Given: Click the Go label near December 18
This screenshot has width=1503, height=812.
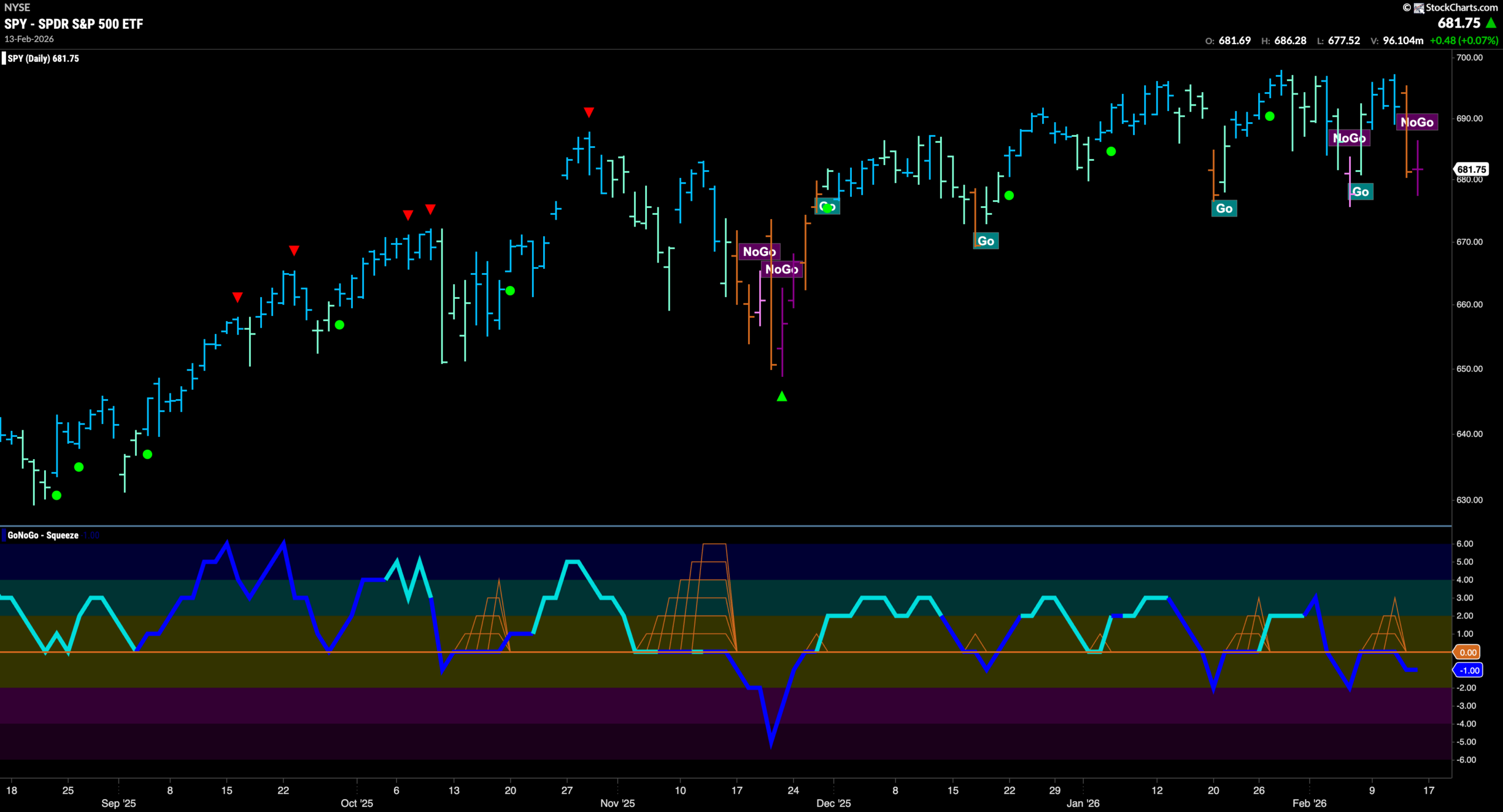Looking at the screenshot, I should [986, 241].
